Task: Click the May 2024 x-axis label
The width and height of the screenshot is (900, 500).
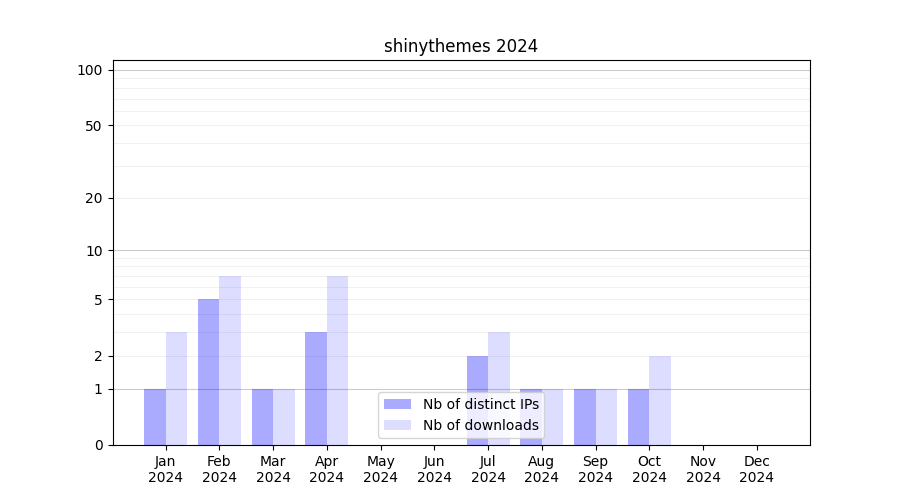Action: click(381, 469)
